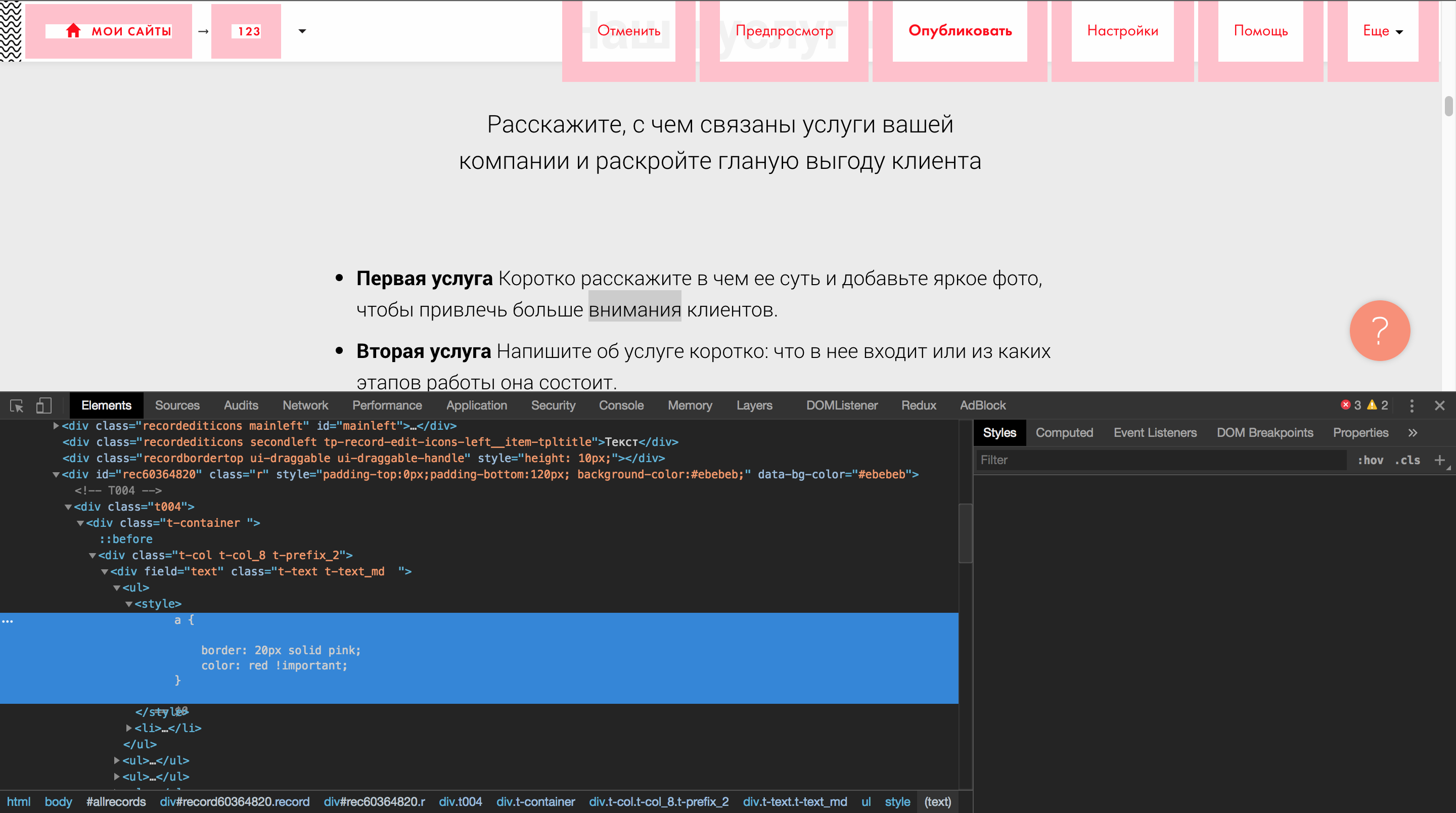This screenshot has width=1456, height=813.
Task: Toggle the device toolbar icon
Action: tap(43, 405)
